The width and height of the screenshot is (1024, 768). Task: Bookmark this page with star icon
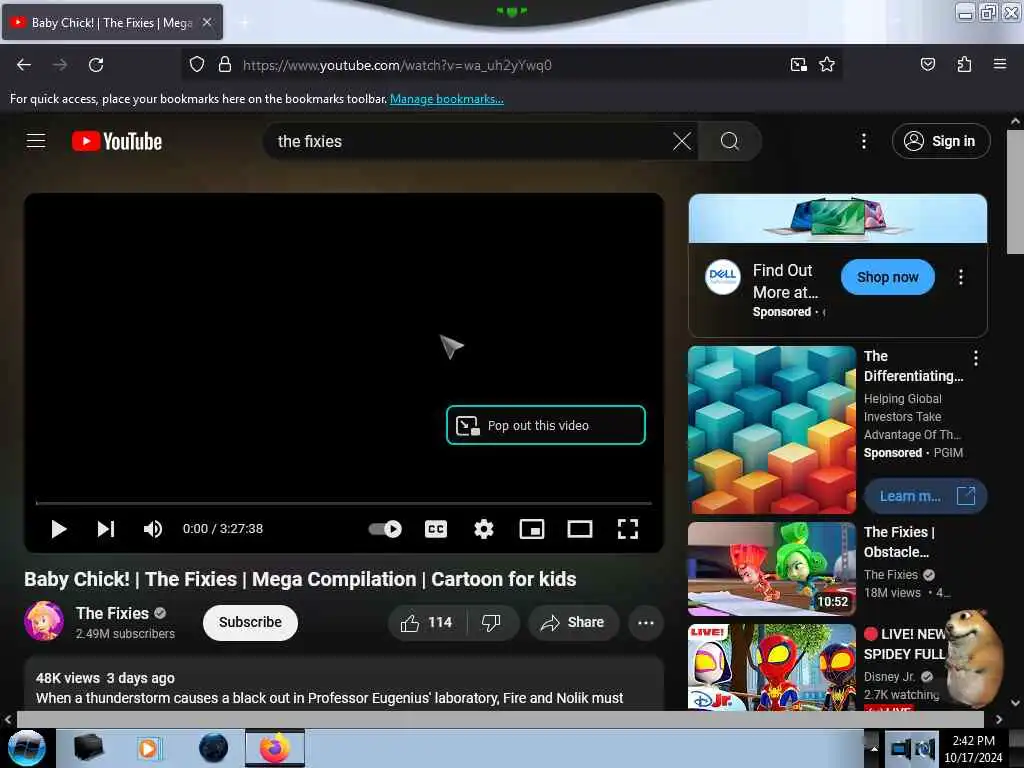tap(827, 64)
